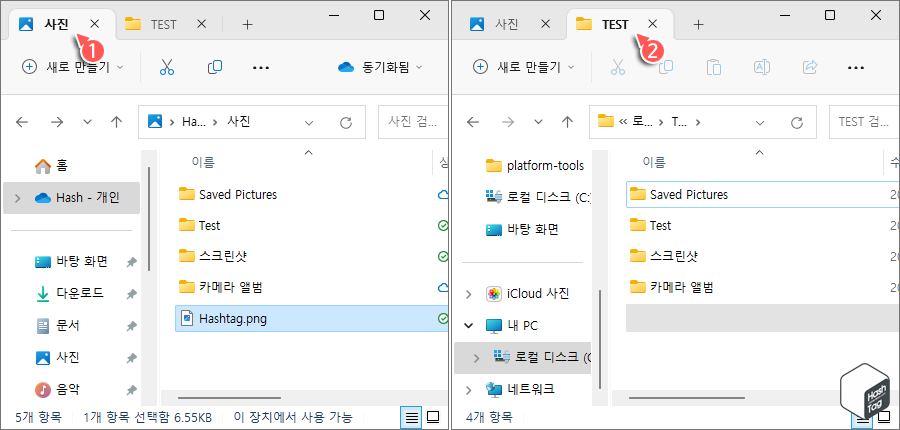Go up one level in right window
The width and height of the screenshot is (900, 430).
pyautogui.click(x=568, y=122)
